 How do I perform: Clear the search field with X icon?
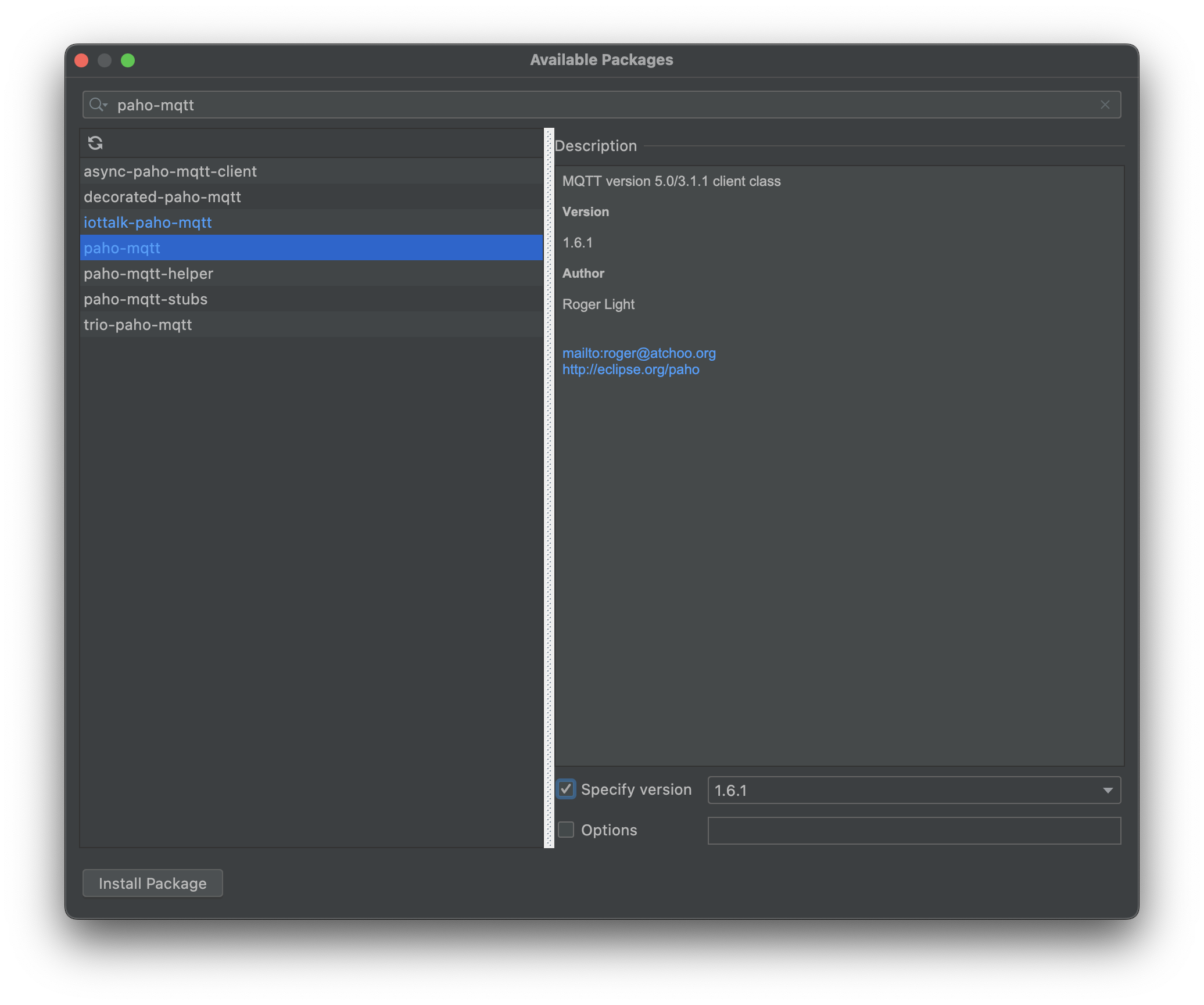1105,105
